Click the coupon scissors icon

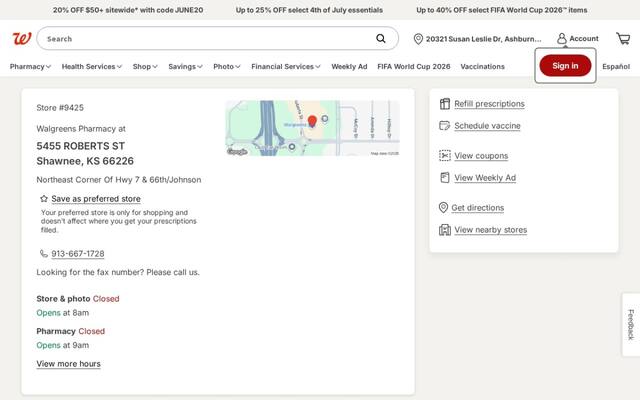444,156
